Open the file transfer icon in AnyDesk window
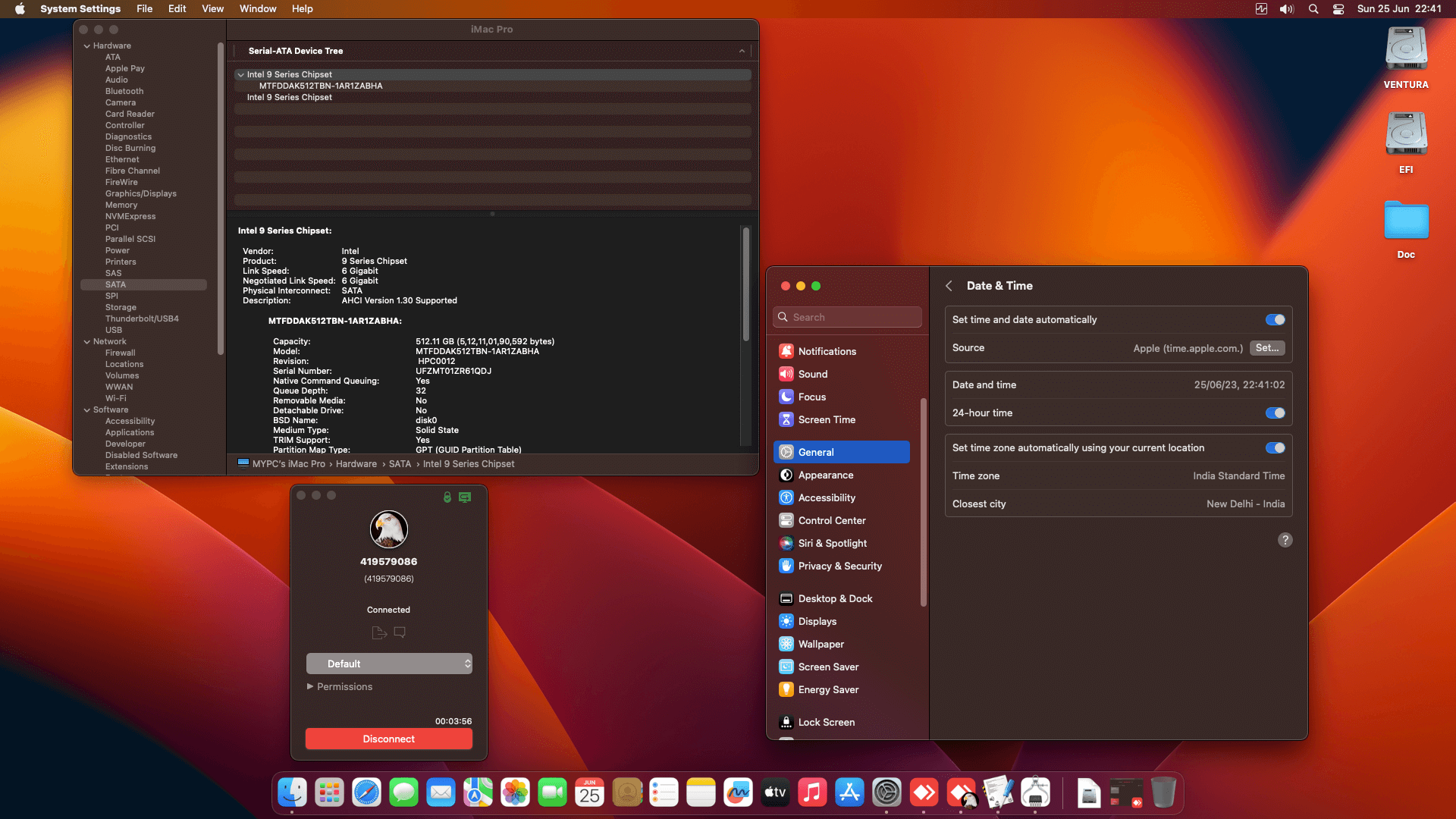1456x819 pixels. tap(379, 632)
